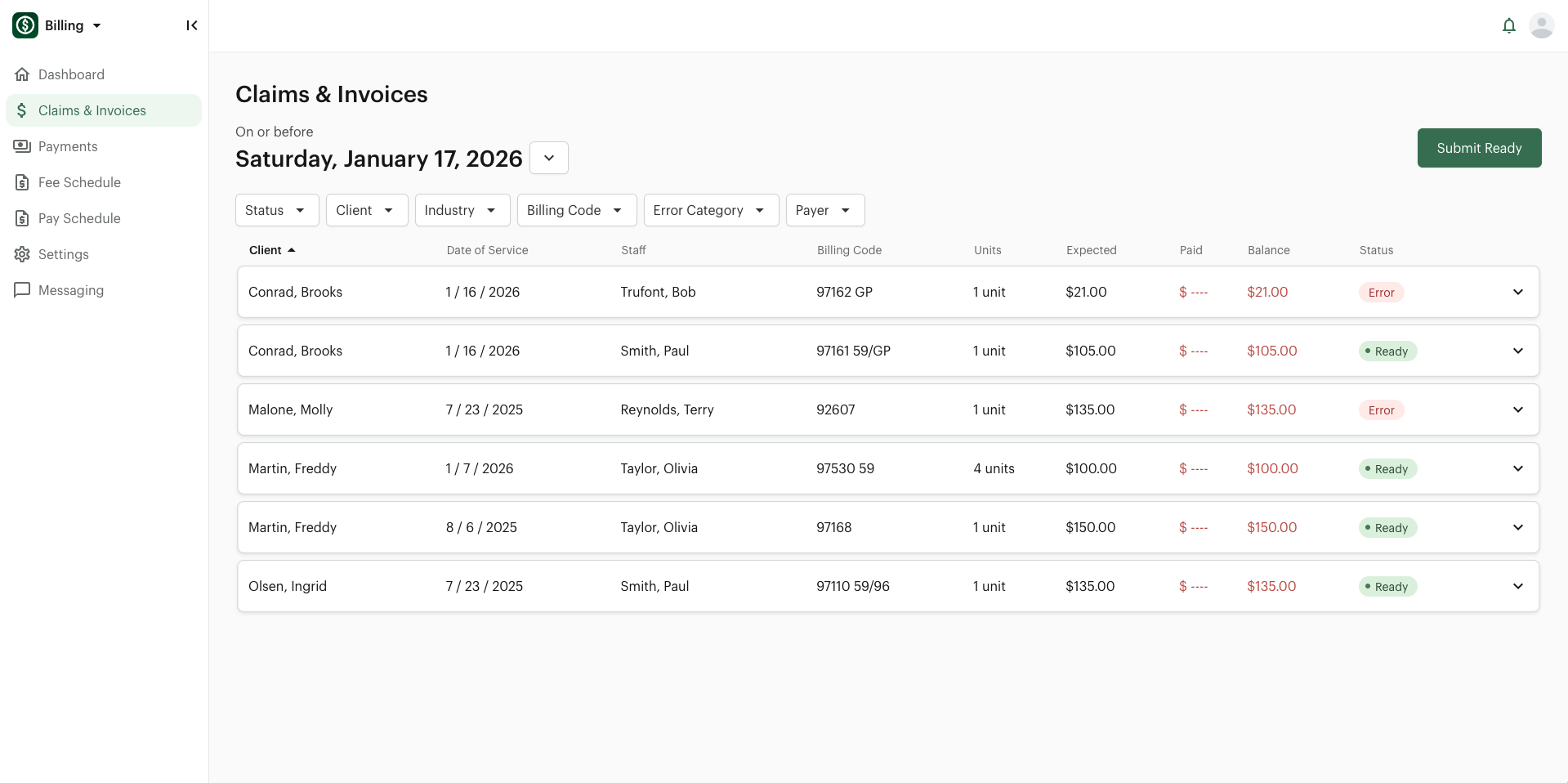Click the Billing app logo icon
The height and width of the screenshot is (783, 1568).
click(x=25, y=25)
